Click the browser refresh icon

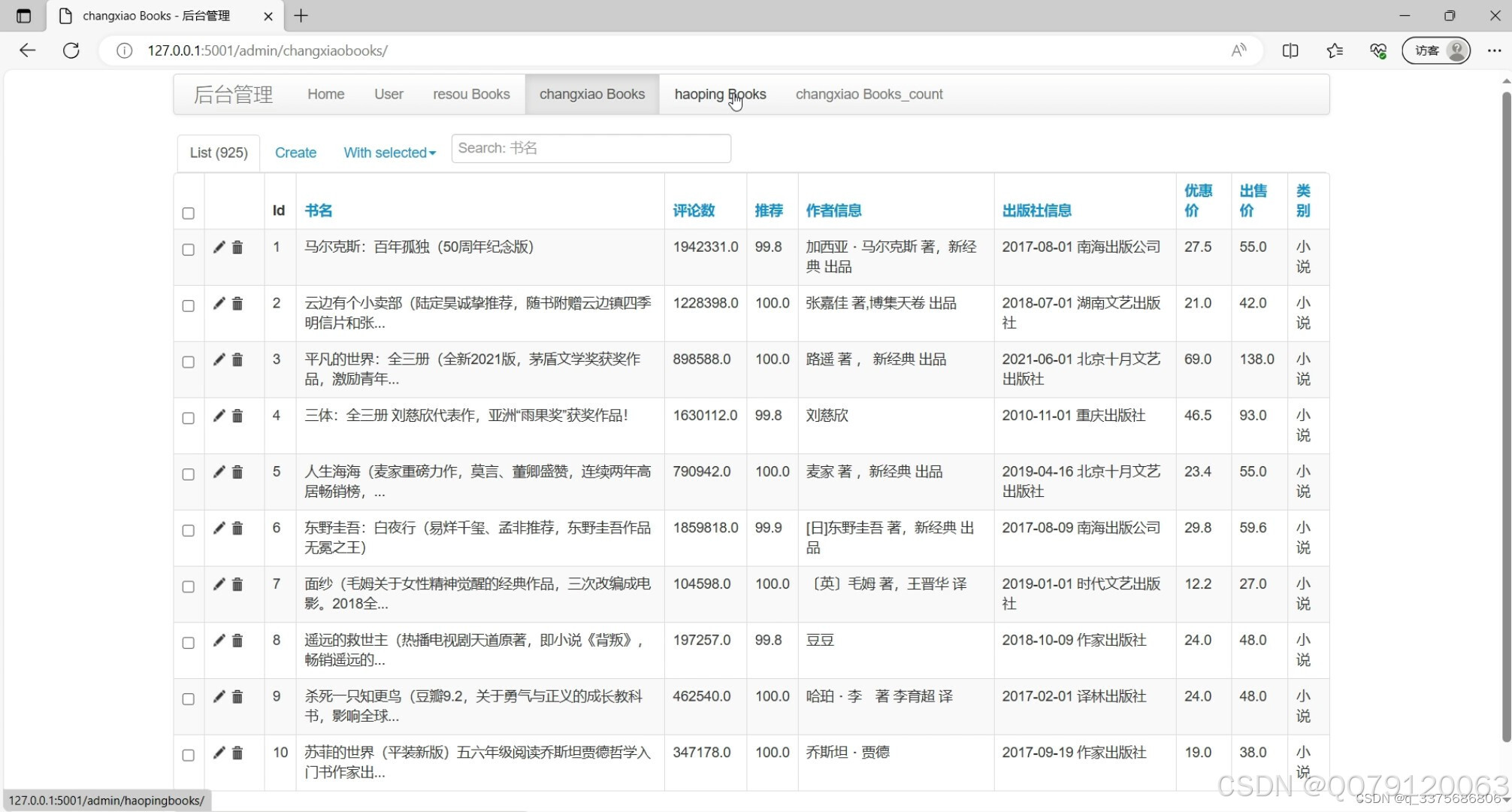coord(71,50)
